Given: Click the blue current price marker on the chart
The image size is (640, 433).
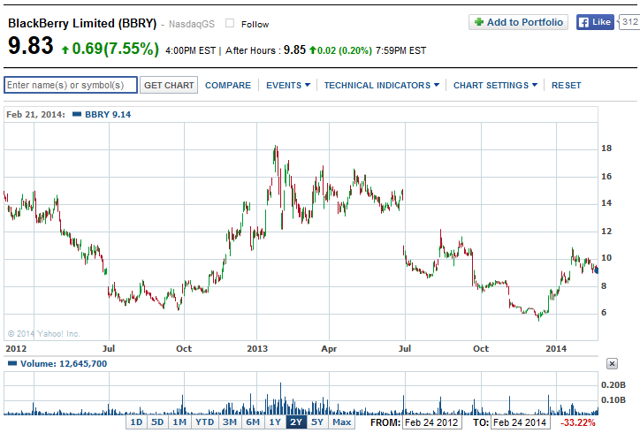Looking at the screenshot, I should coord(596,270).
